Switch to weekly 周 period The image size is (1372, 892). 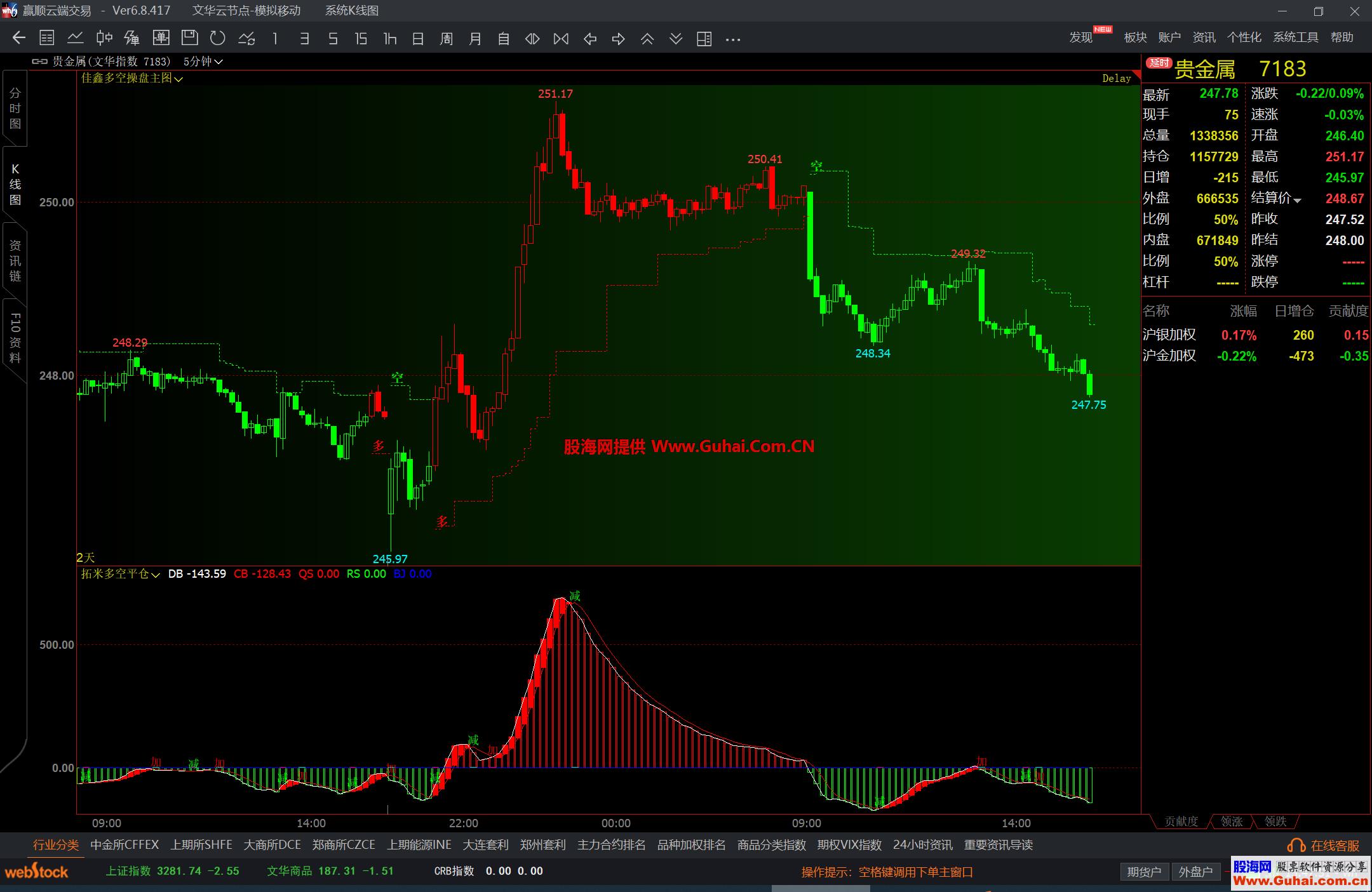[x=447, y=39]
